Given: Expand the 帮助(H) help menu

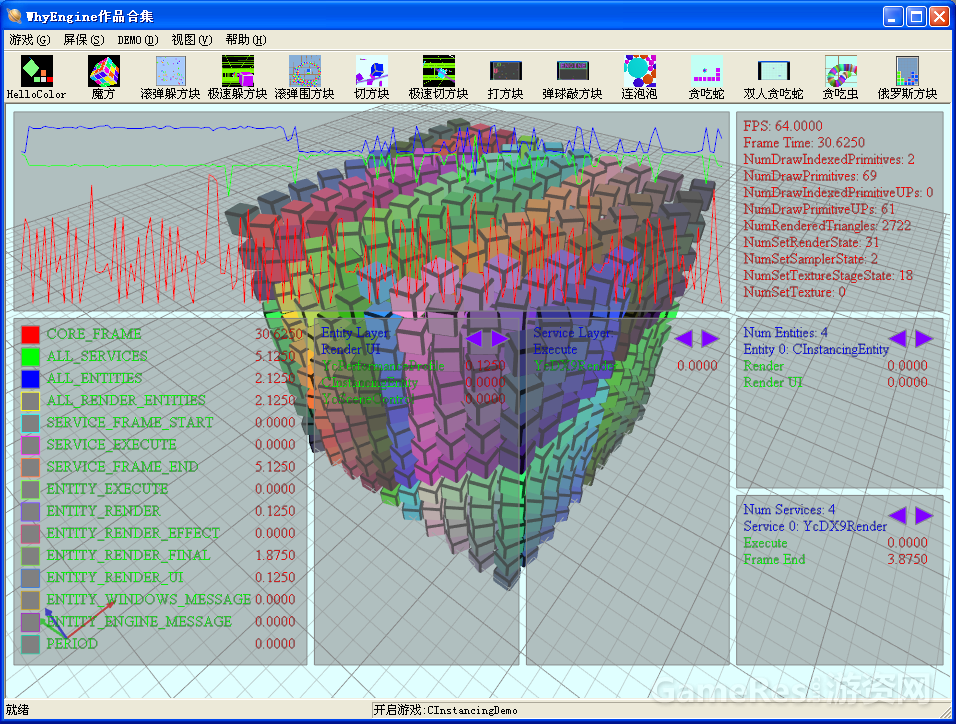Looking at the screenshot, I should (245, 40).
